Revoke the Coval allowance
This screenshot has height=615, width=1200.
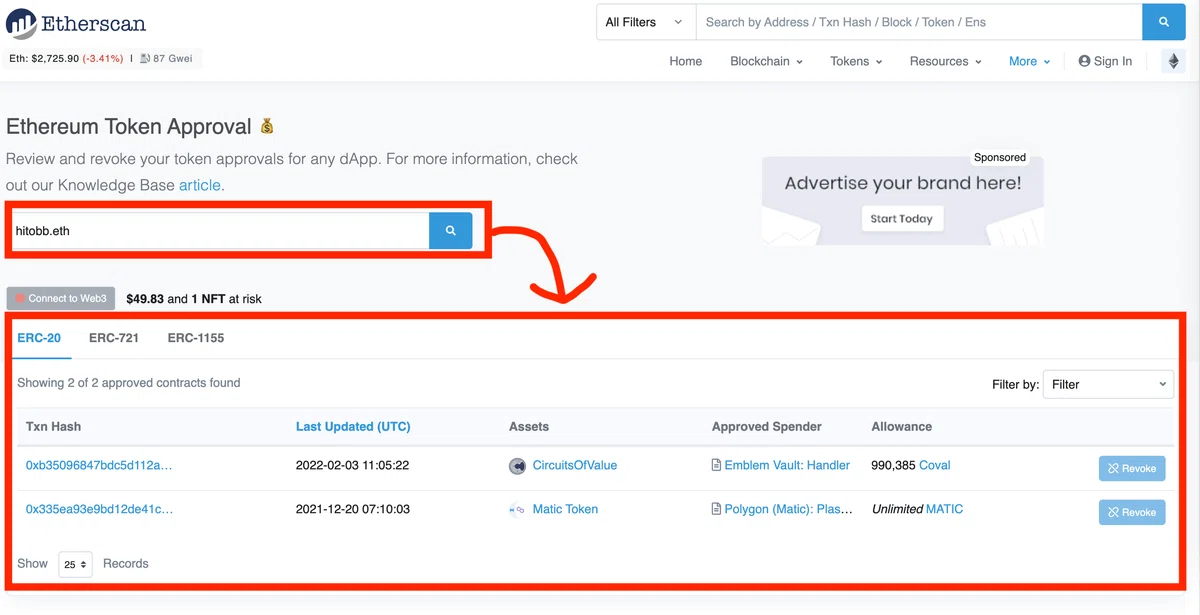click(1132, 468)
